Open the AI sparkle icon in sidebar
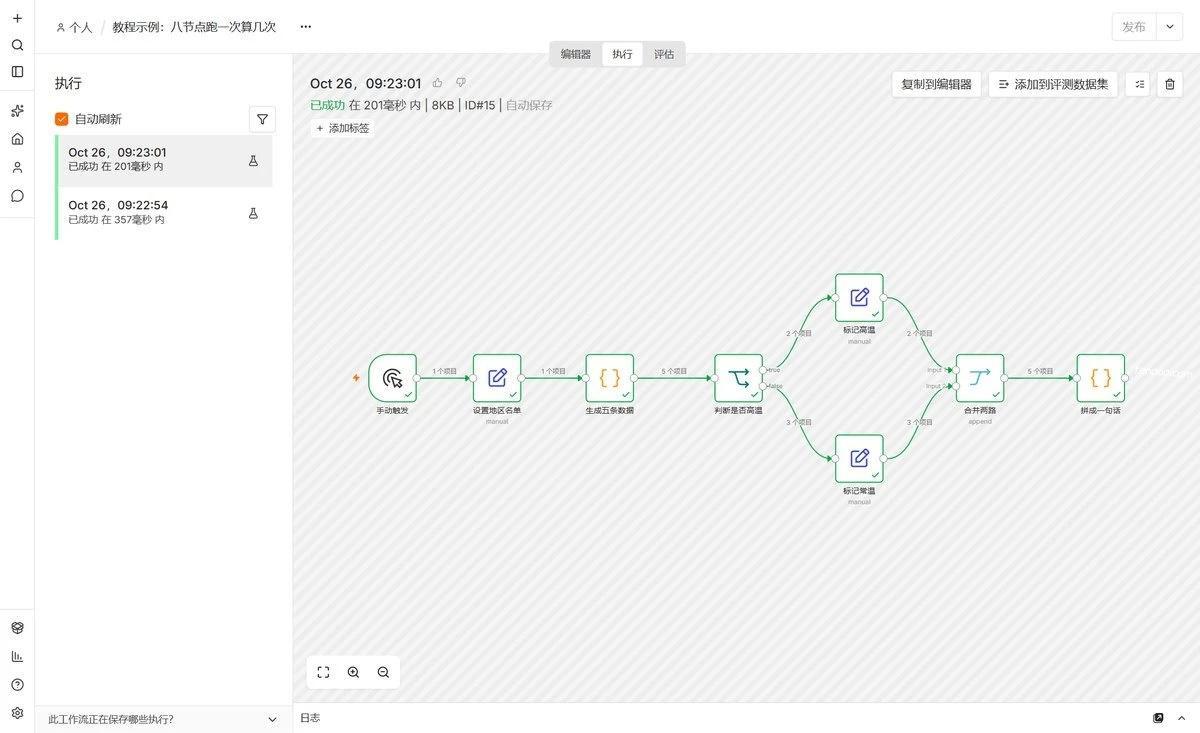 tap(17, 111)
